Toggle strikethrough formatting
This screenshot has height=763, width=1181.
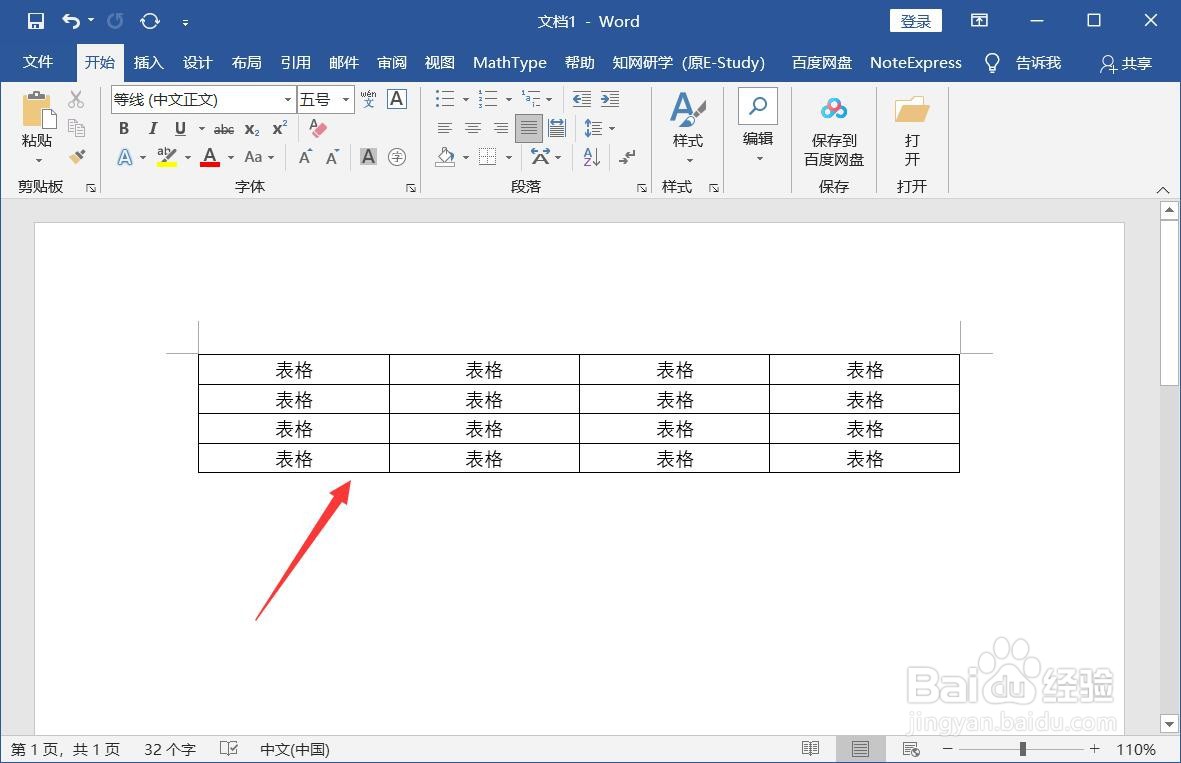(x=224, y=130)
